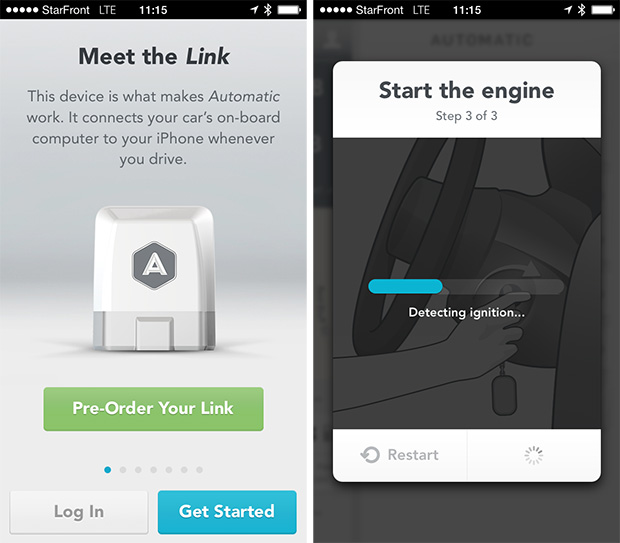This screenshot has height=543, width=620.
Task: Tap the signal strength dots on the right phone
Action: [336, 10]
